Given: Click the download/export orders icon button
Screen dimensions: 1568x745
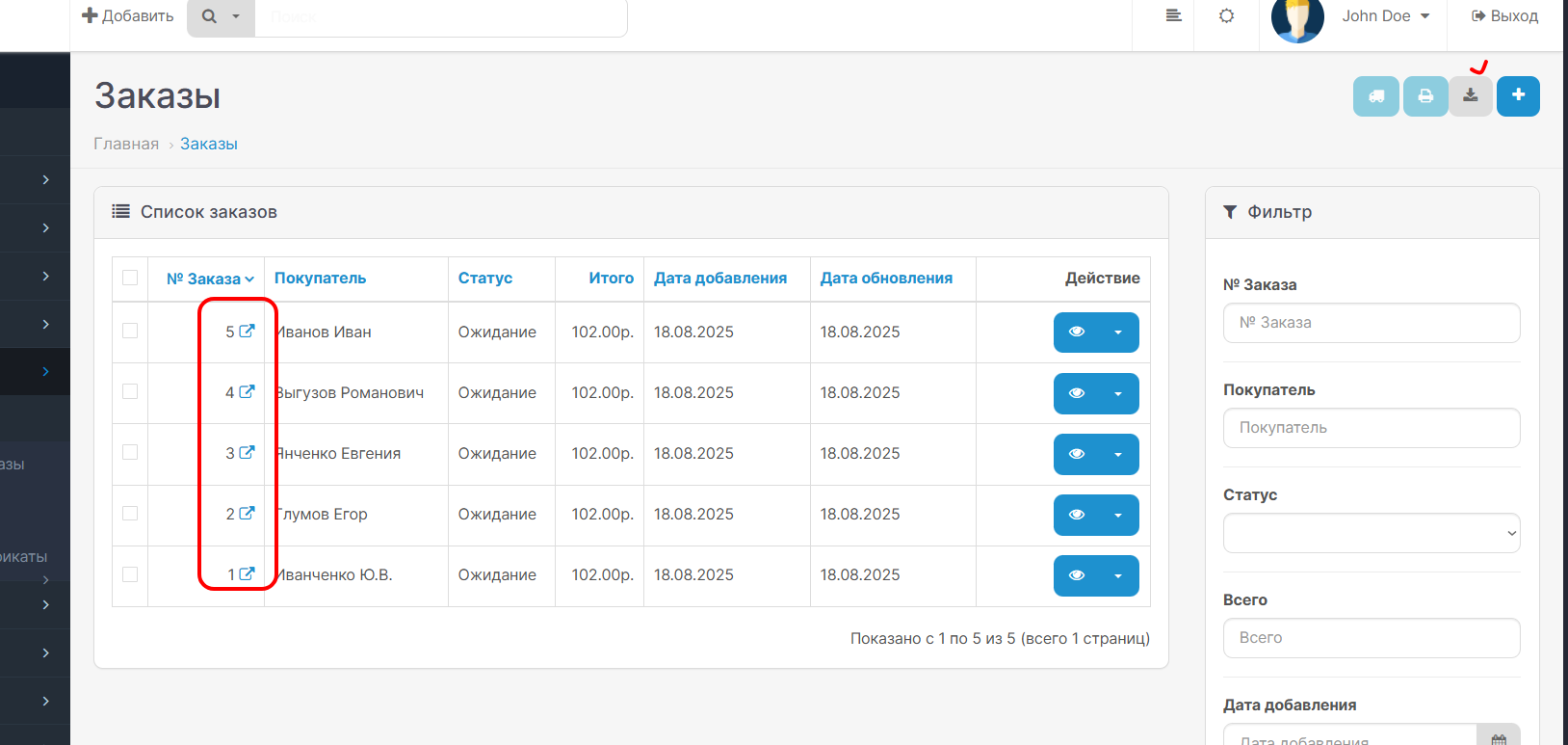Looking at the screenshot, I should (1470, 96).
